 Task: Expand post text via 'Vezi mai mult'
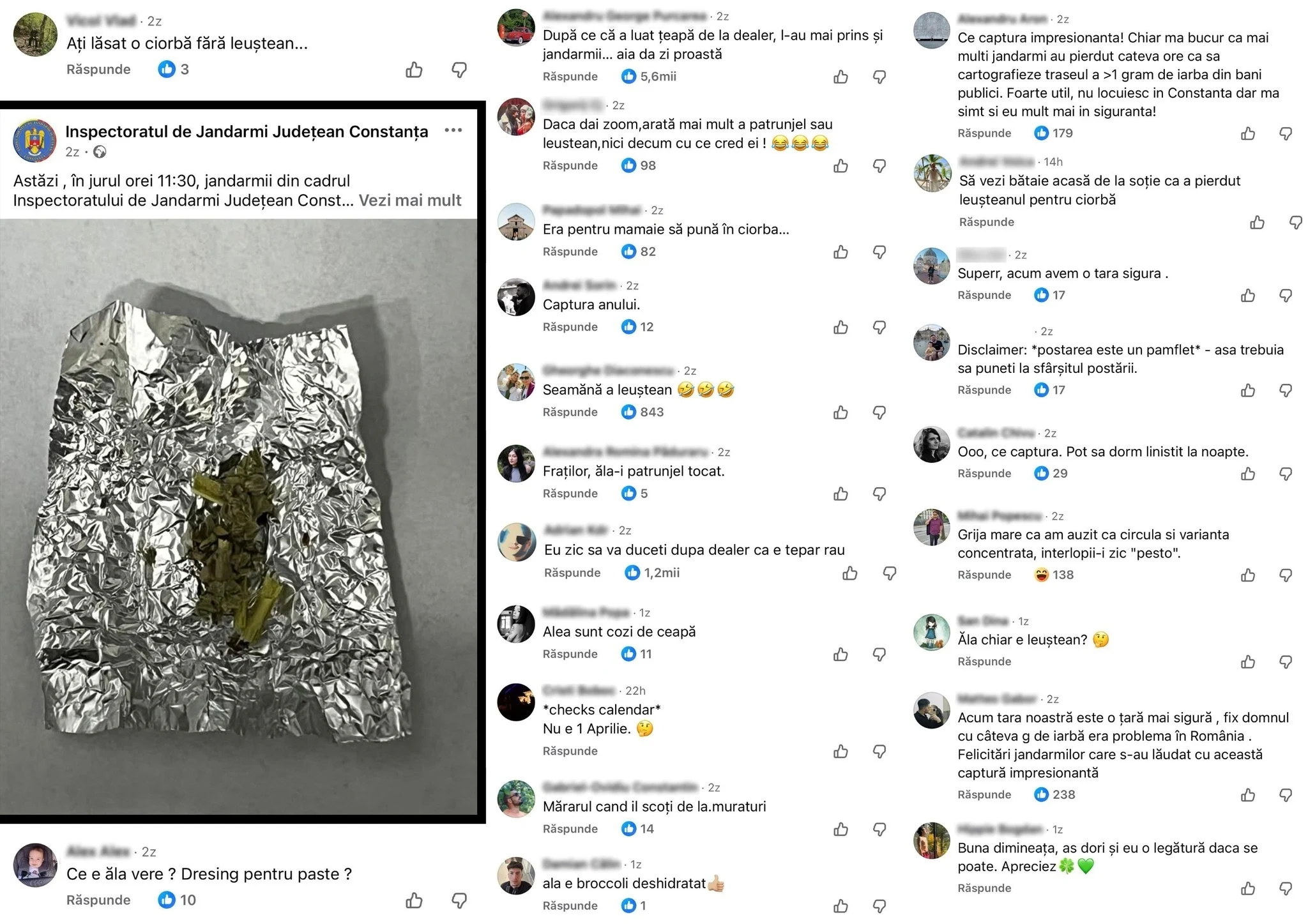tap(409, 201)
